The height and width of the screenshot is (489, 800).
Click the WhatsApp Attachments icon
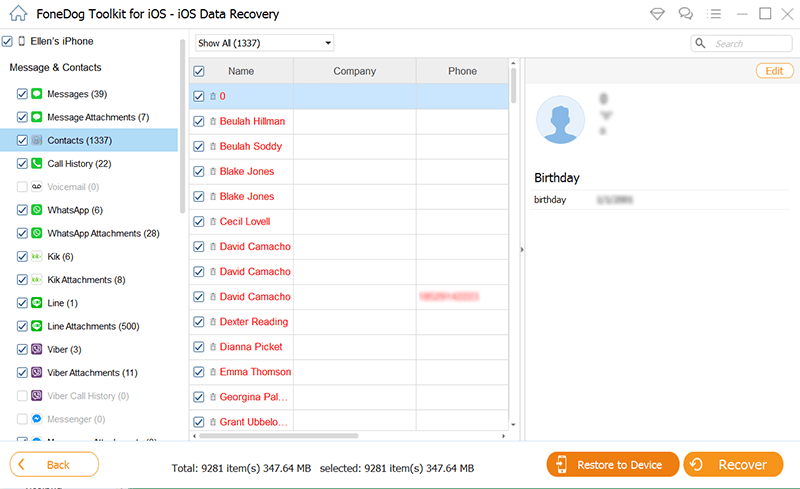point(37,233)
